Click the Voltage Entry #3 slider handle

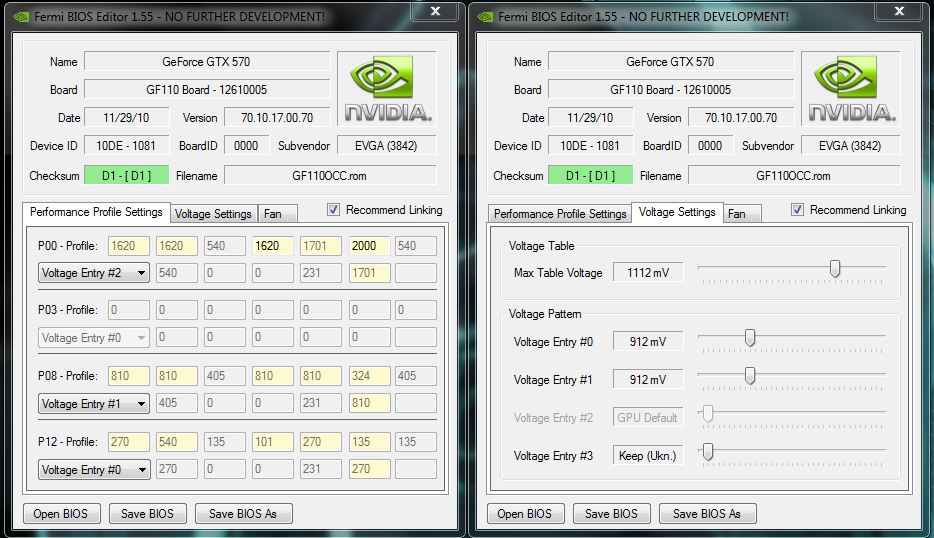(708, 452)
